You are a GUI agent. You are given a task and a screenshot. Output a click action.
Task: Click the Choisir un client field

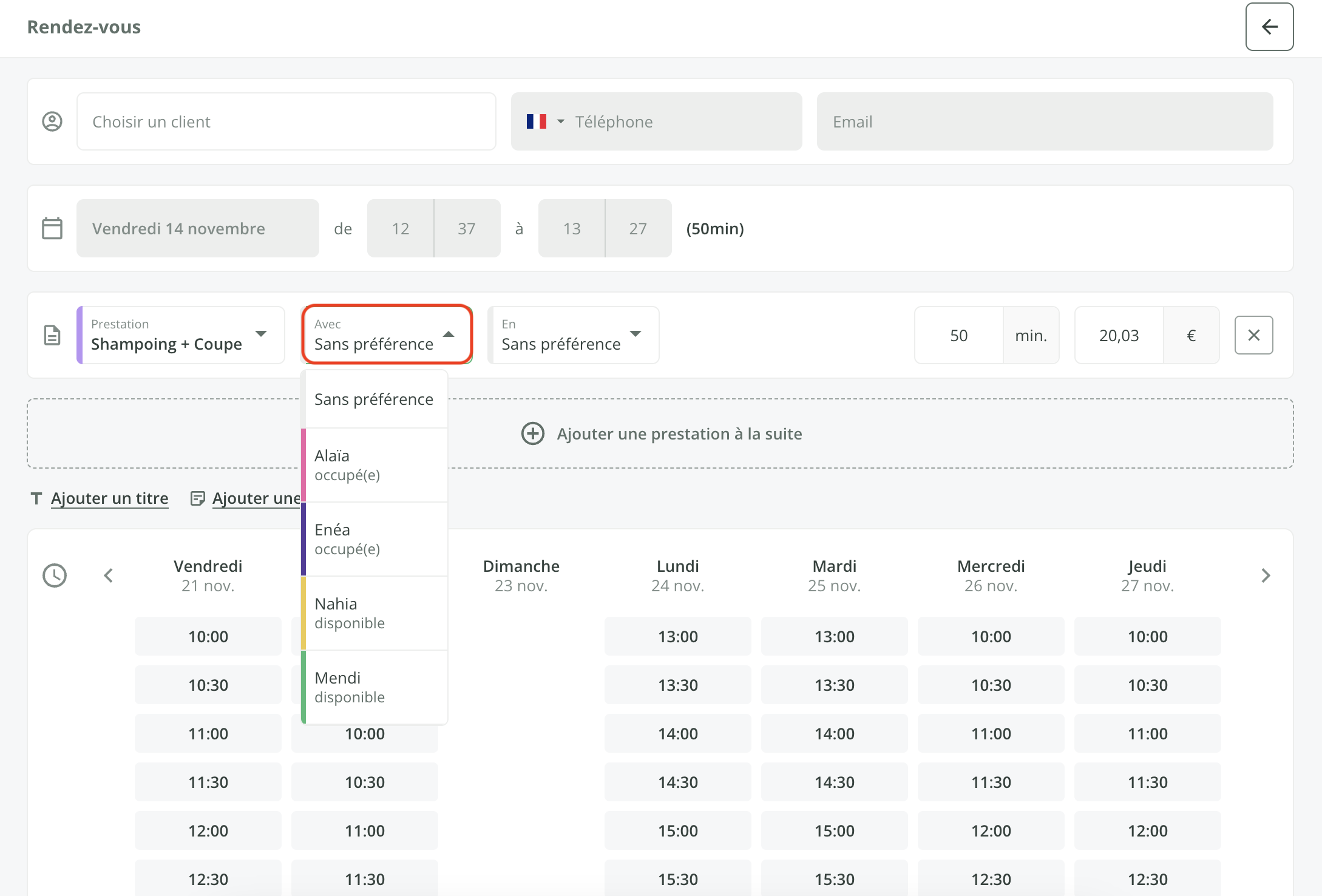[x=286, y=121]
